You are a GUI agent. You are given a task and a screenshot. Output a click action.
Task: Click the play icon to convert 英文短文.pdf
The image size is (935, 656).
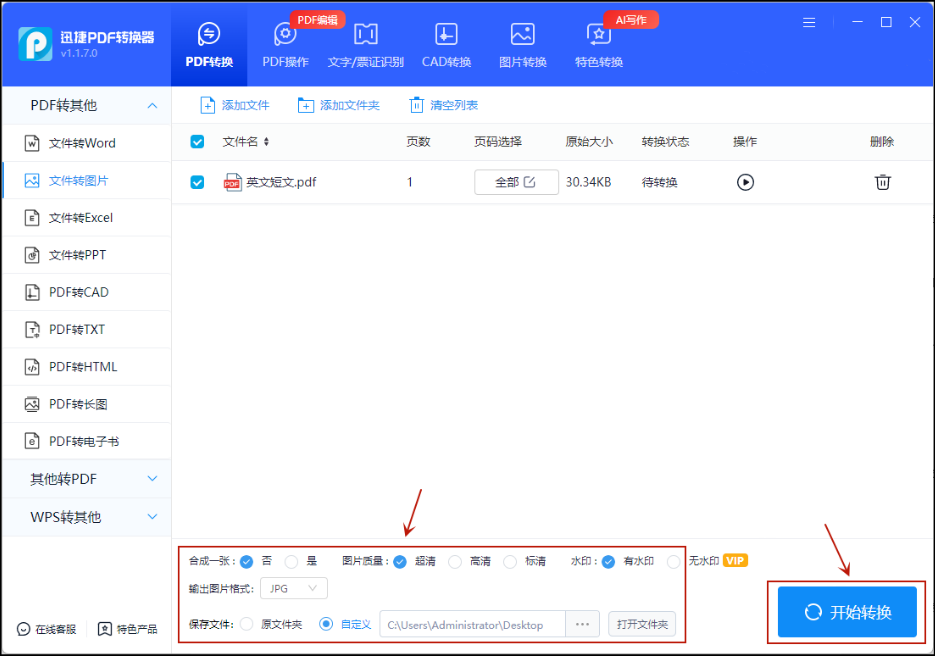point(745,182)
